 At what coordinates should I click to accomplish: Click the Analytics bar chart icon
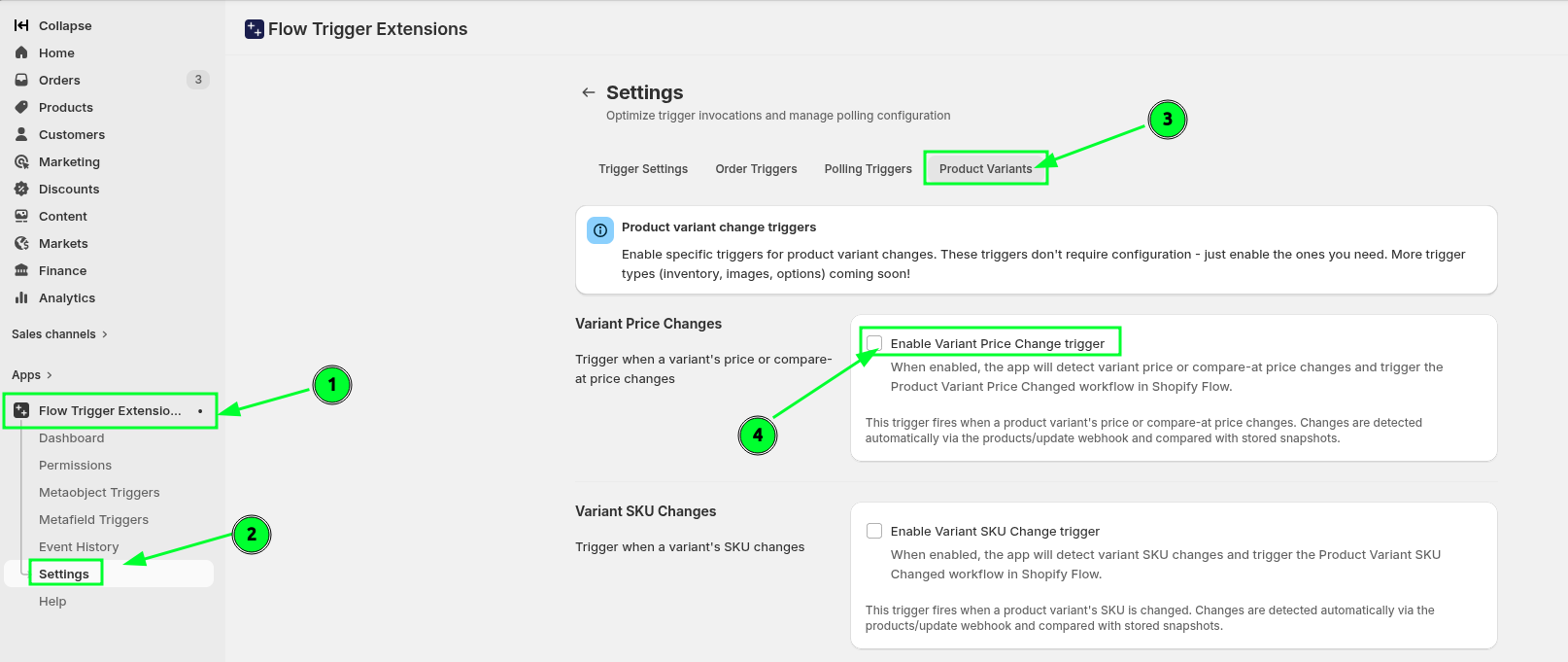(x=21, y=297)
